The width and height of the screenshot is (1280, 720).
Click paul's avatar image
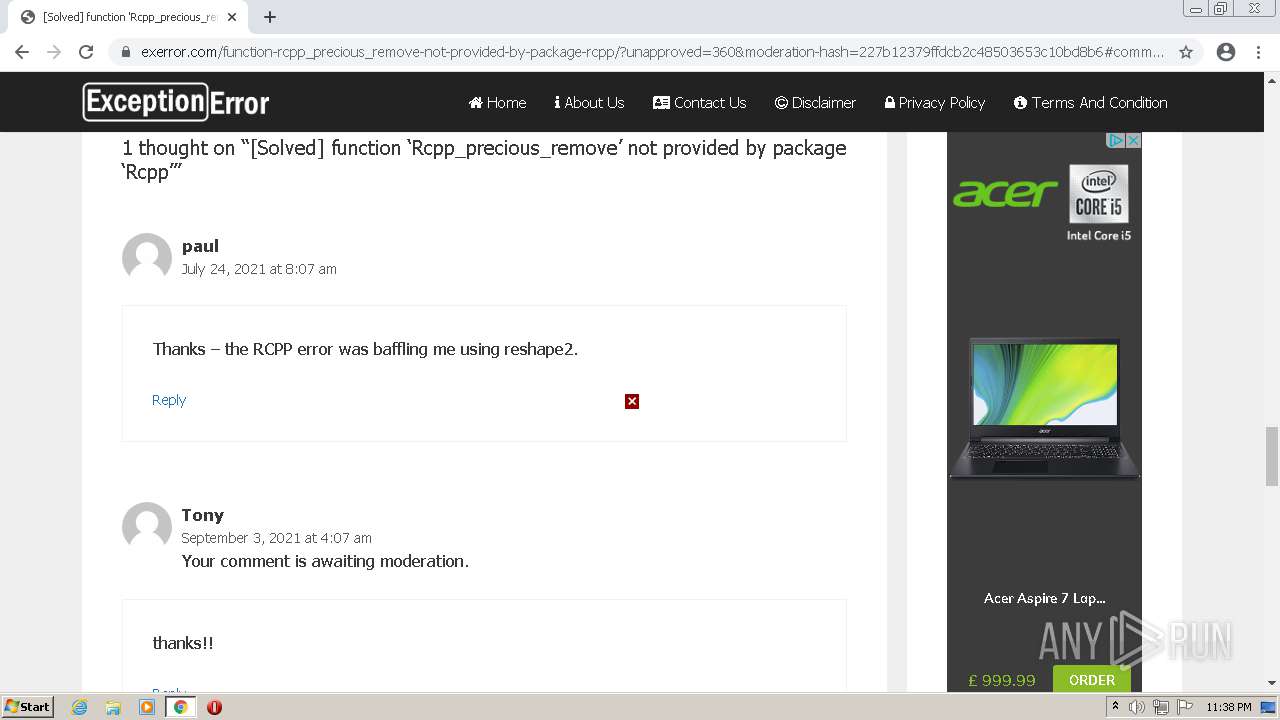tap(147, 258)
